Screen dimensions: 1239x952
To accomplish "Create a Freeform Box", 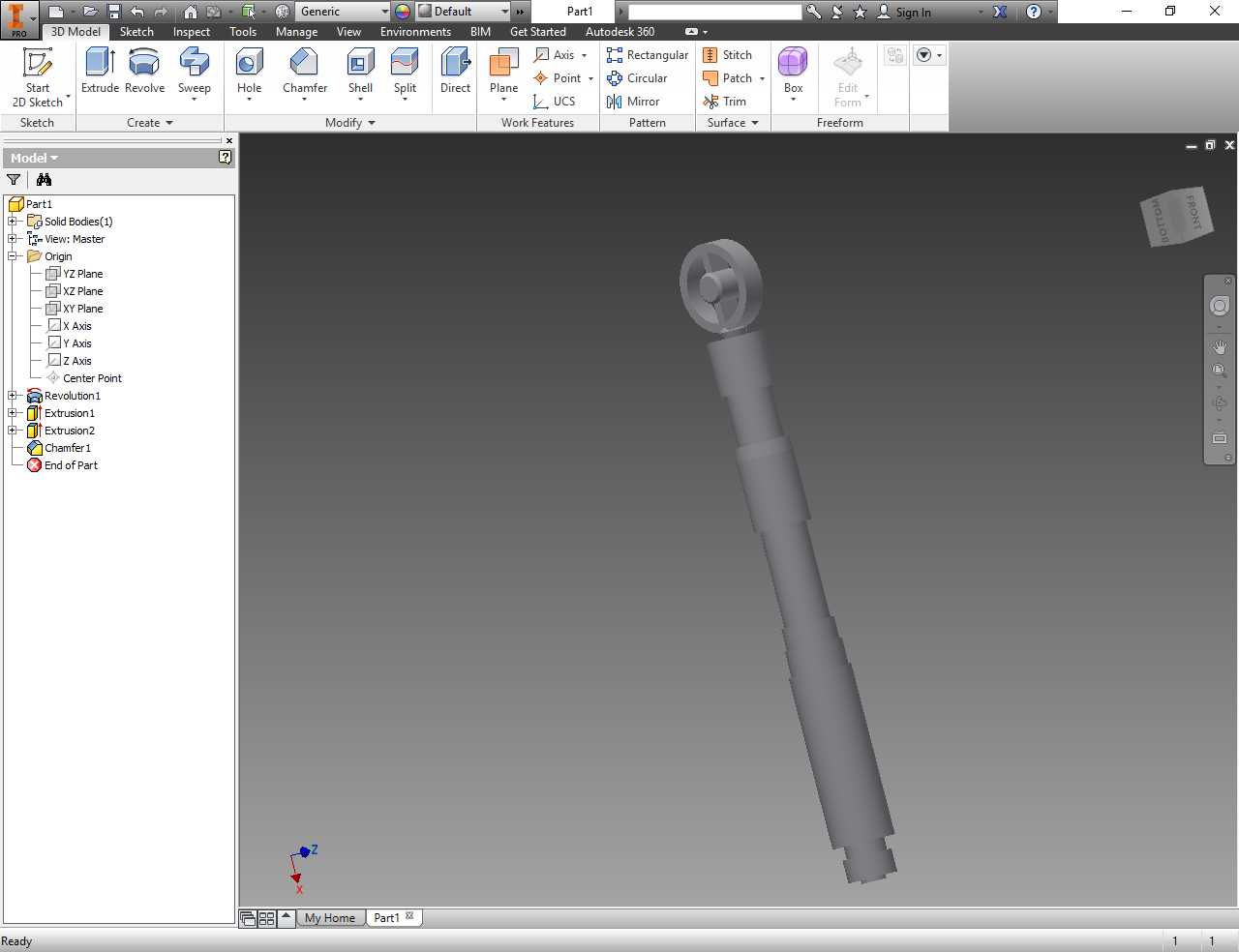I will 793,74.
